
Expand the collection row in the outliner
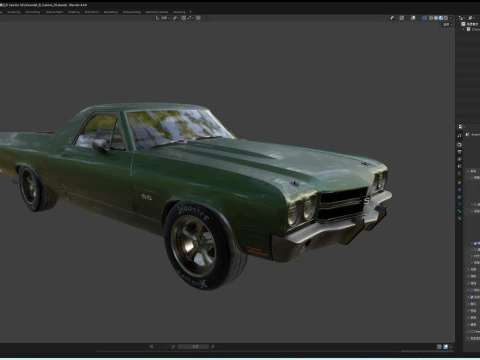click(464, 29)
